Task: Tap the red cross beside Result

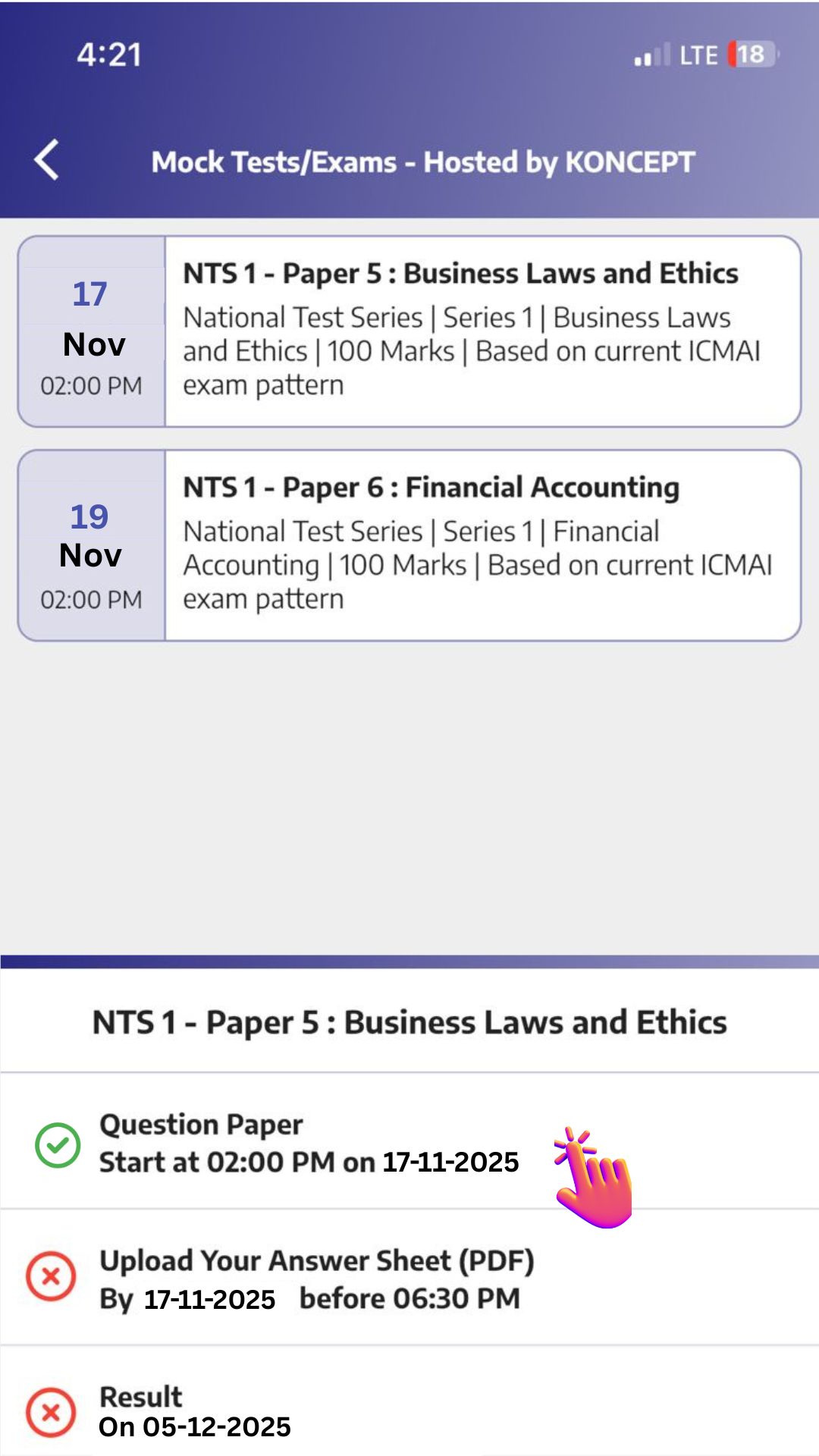Action: click(x=51, y=1412)
